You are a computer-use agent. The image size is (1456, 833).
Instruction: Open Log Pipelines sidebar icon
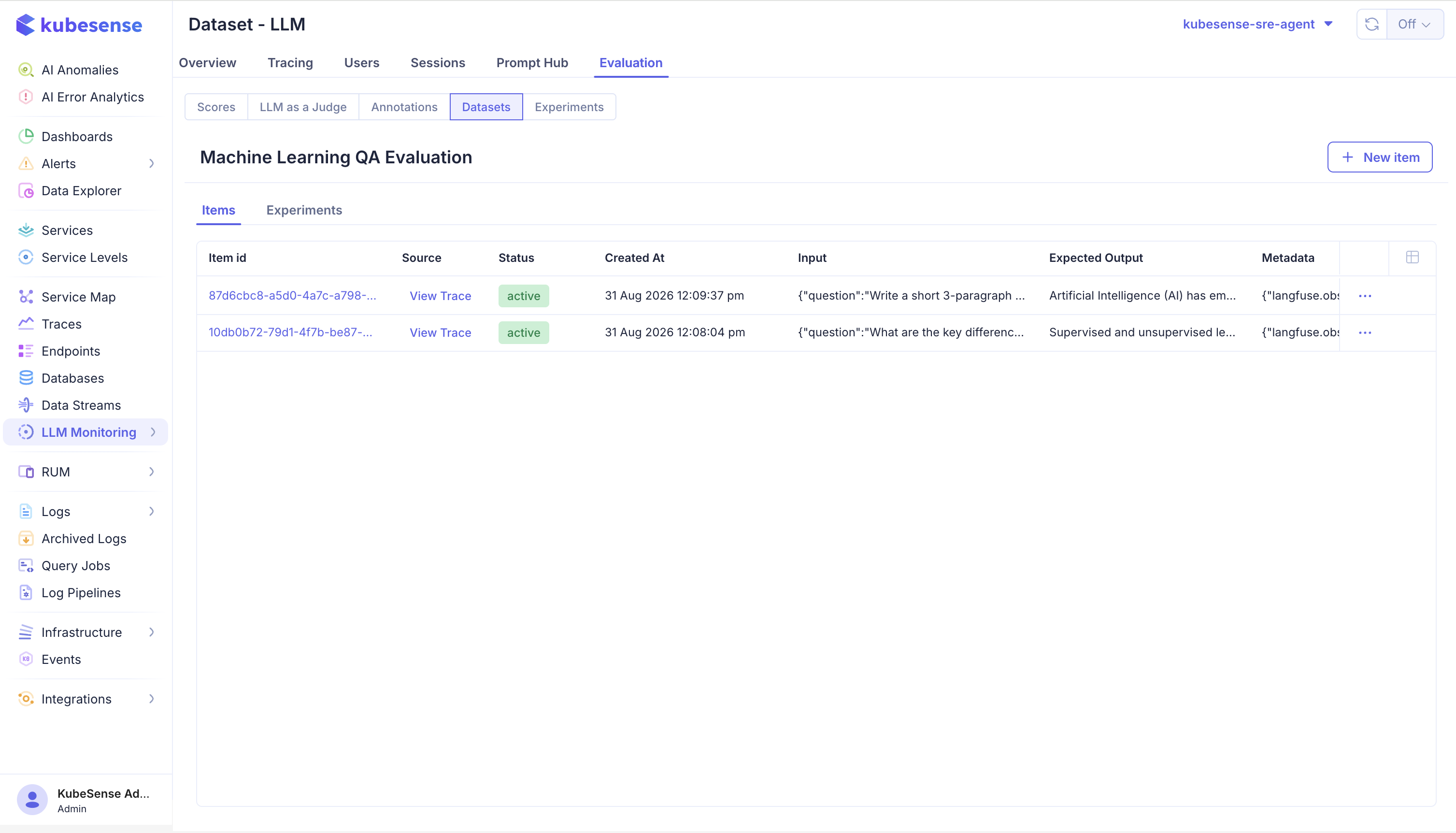tap(26, 593)
